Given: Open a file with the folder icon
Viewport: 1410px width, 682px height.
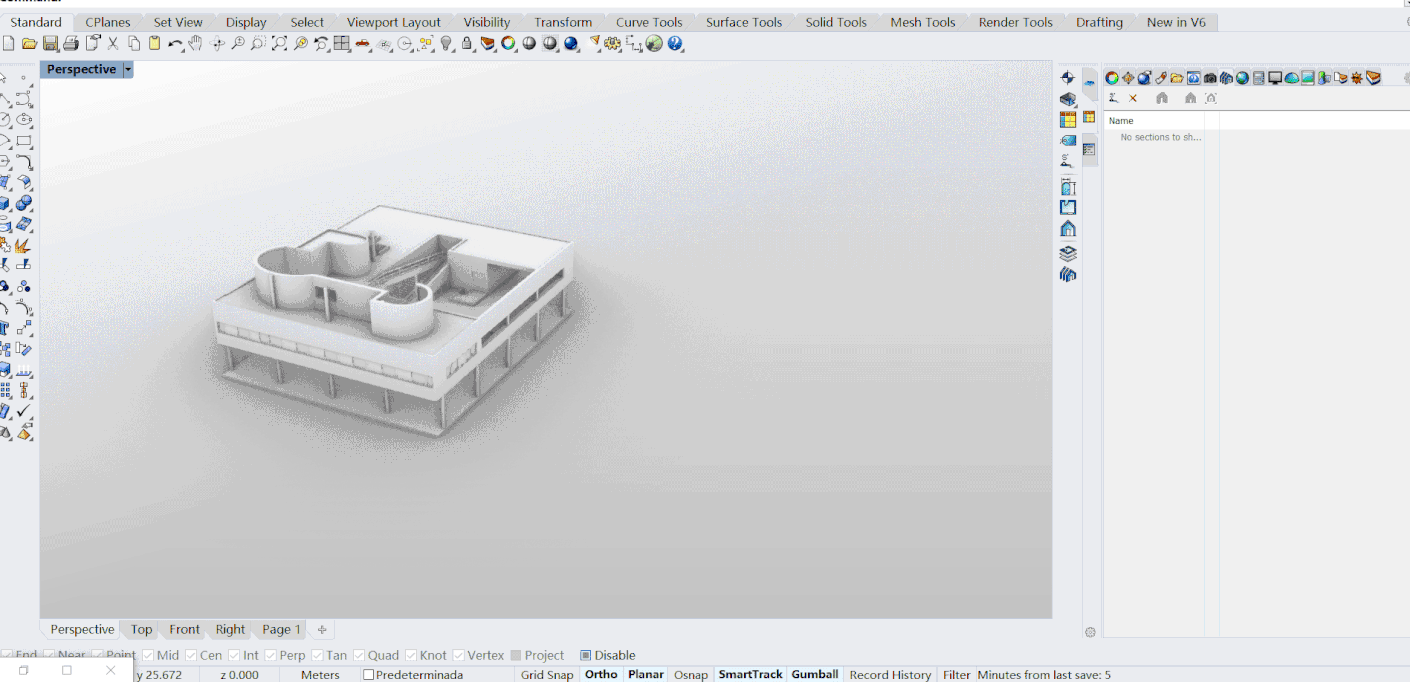Looking at the screenshot, I should click(x=29, y=44).
